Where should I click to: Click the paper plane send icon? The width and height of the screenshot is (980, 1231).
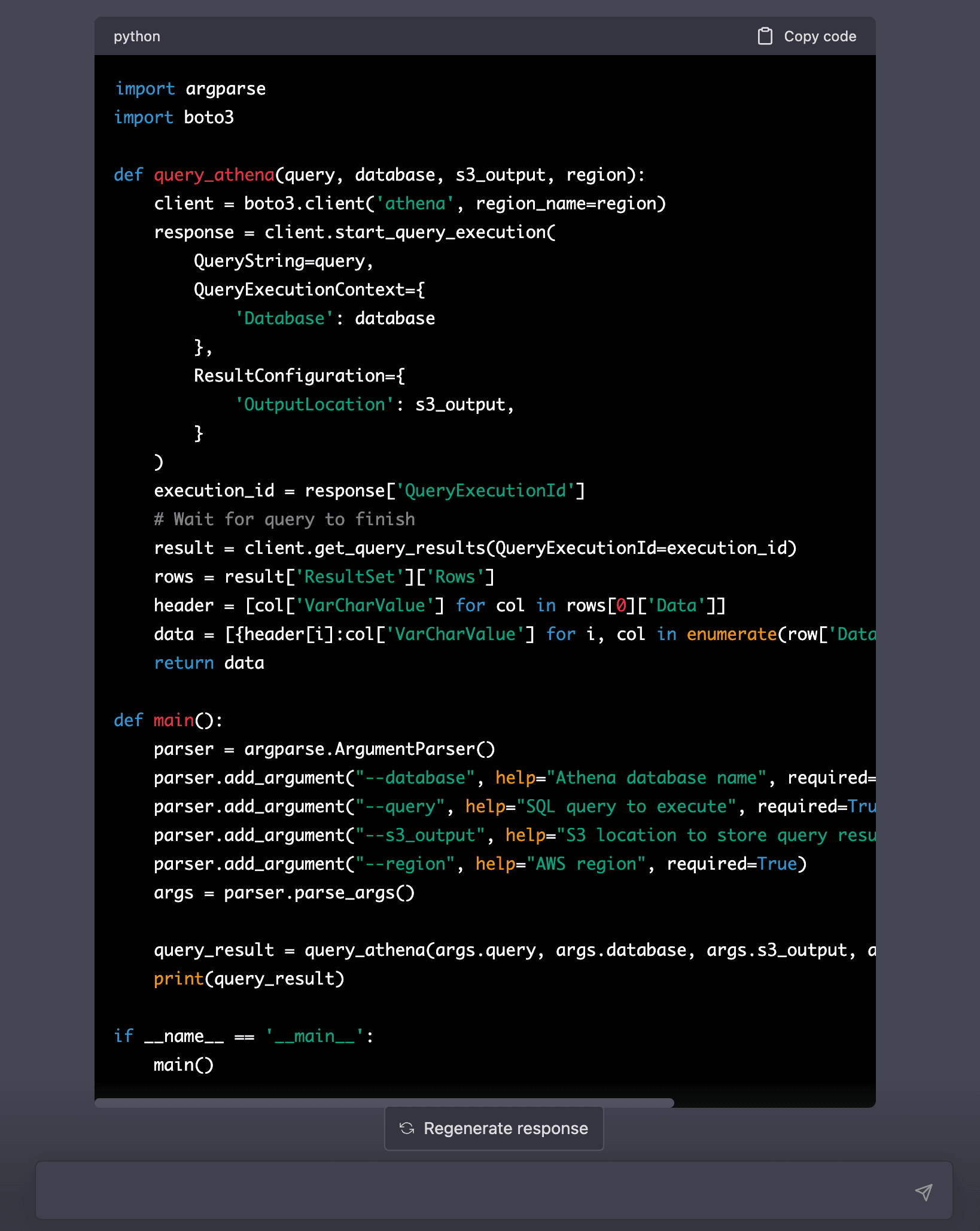coord(923,1192)
